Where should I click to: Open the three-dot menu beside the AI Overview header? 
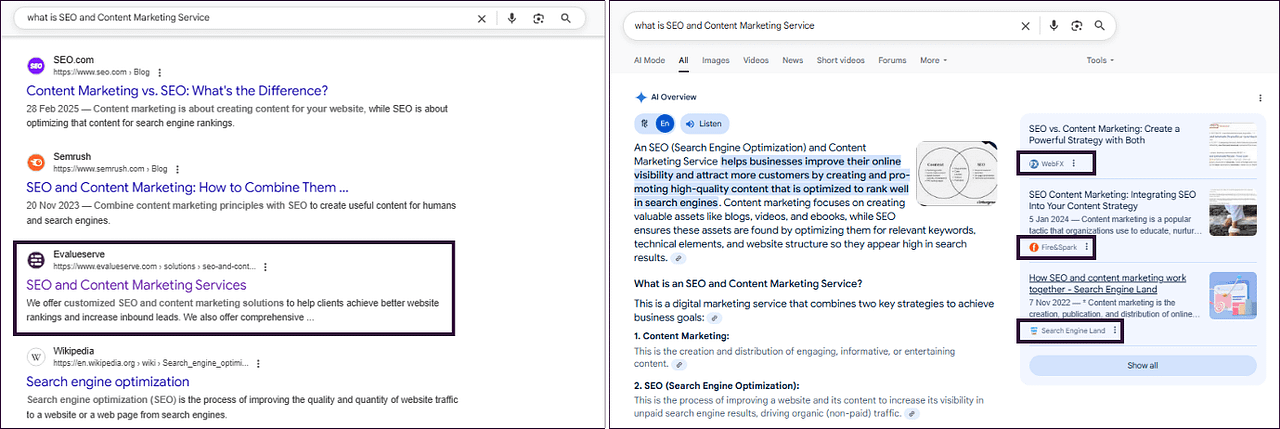[x=1259, y=98]
